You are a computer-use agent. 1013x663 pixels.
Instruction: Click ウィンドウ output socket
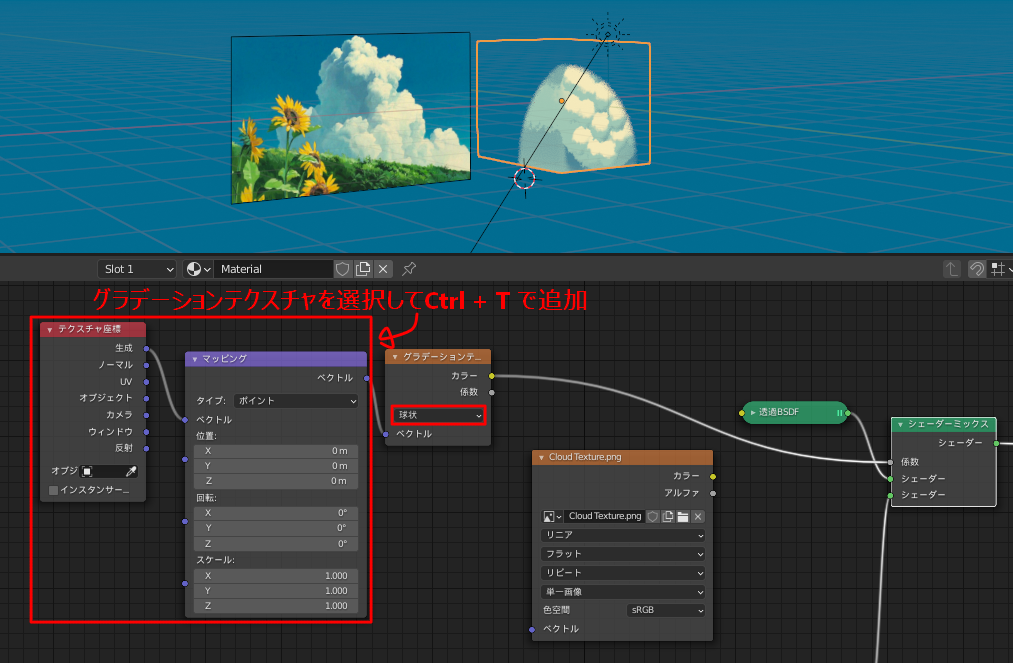coord(147,432)
